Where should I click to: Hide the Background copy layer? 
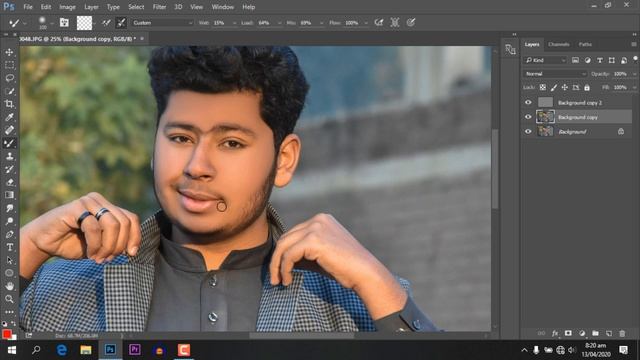pos(528,117)
